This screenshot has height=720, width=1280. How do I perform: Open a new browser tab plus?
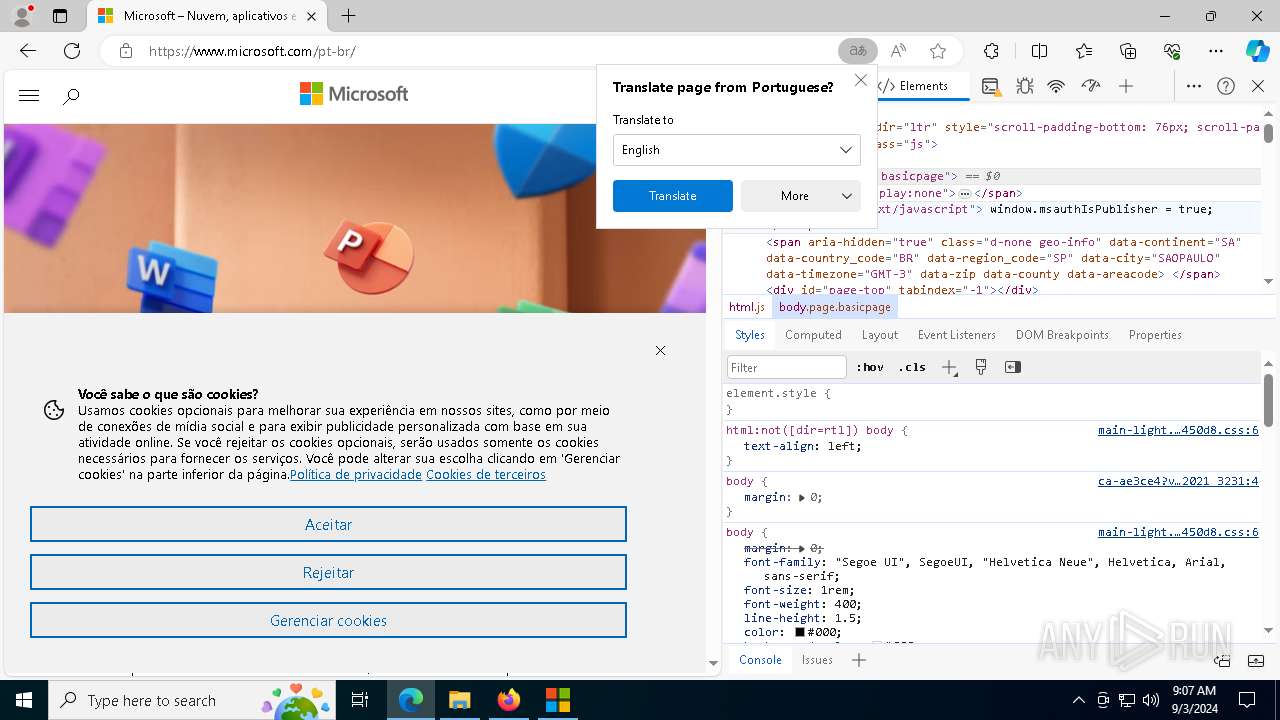tap(348, 16)
